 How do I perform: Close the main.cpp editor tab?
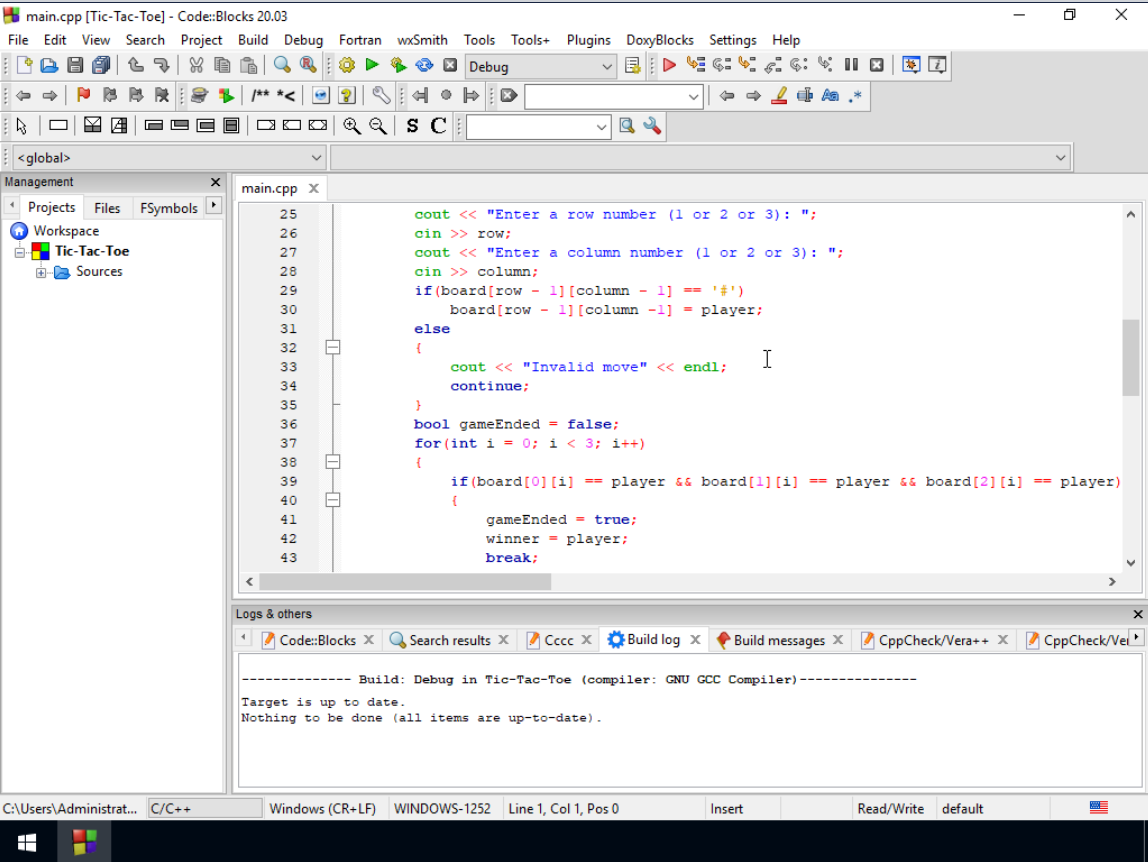313,188
